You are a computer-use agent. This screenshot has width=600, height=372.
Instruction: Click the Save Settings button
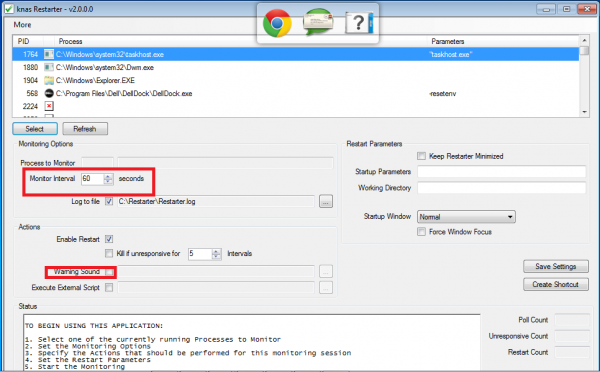click(556, 266)
